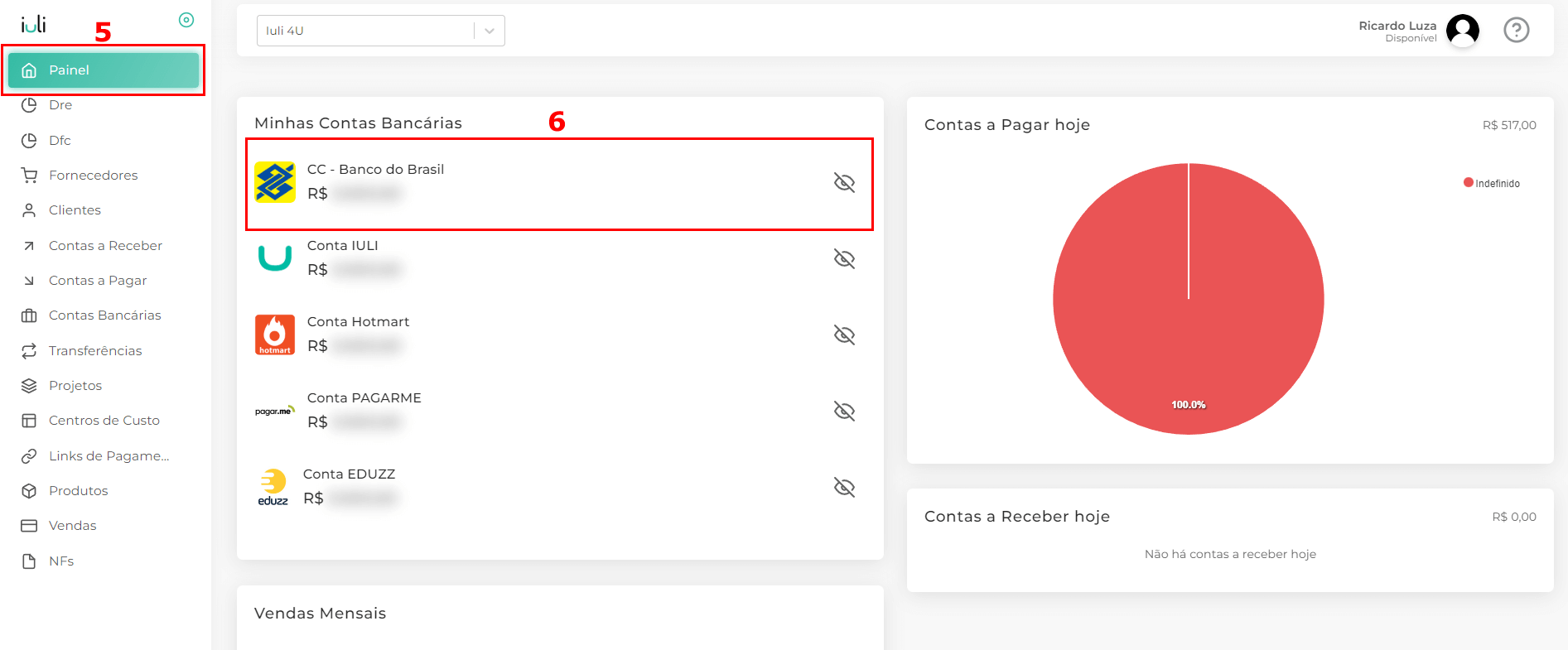Open the Conta PAGARME account entry

[364, 398]
